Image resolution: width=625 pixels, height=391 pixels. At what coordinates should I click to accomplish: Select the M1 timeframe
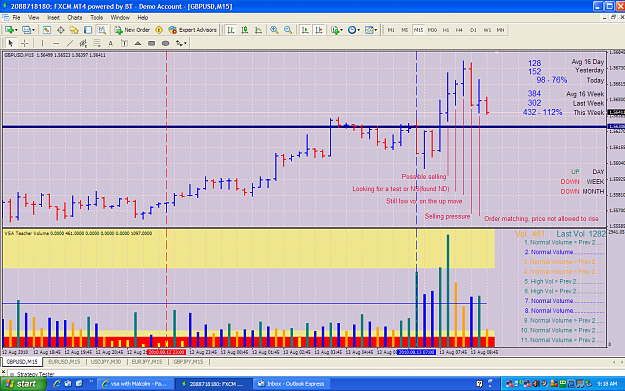tap(391, 30)
